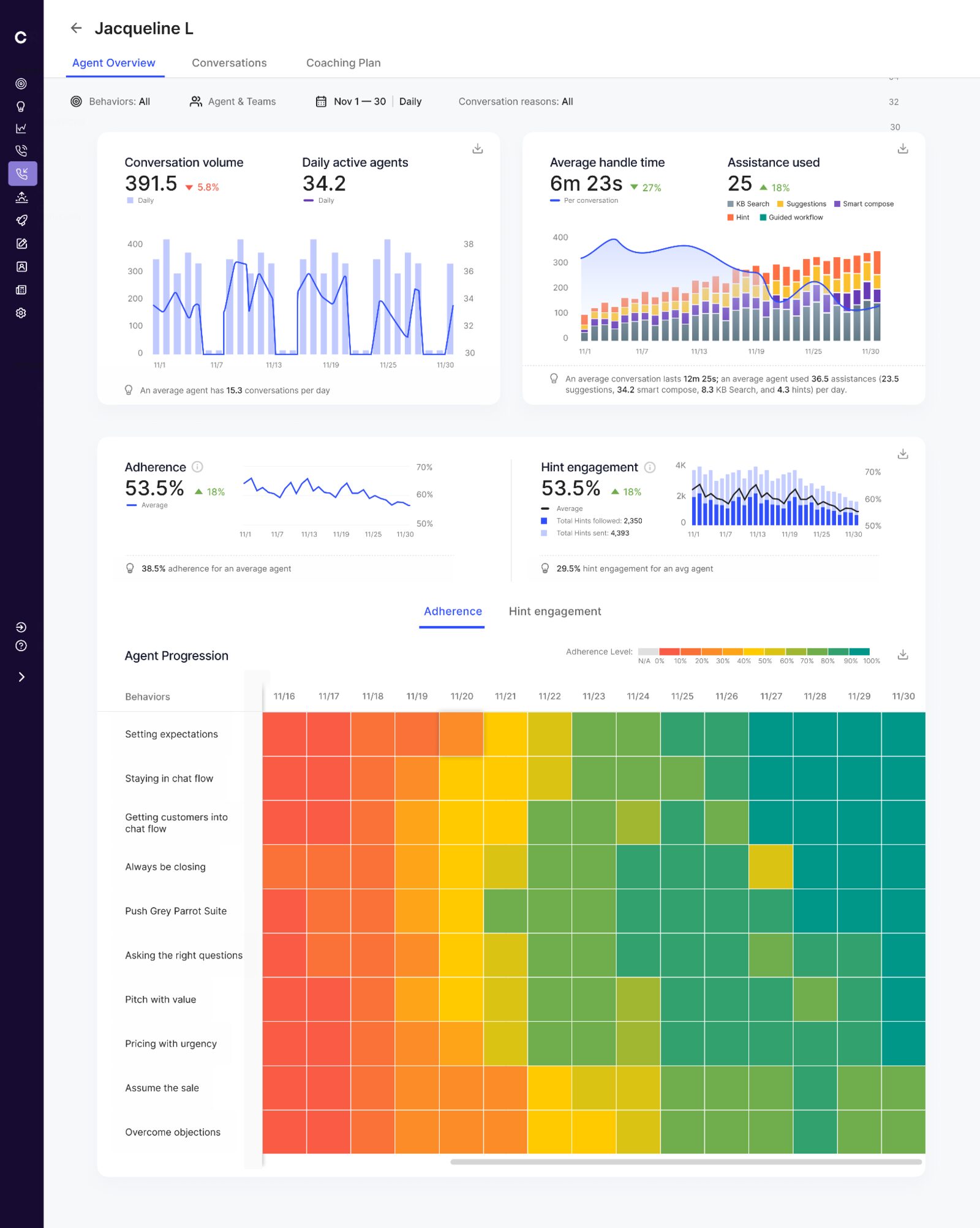The width and height of the screenshot is (980, 1228).
Task: Open the sunrise sidebar icon
Action: click(21, 197)
